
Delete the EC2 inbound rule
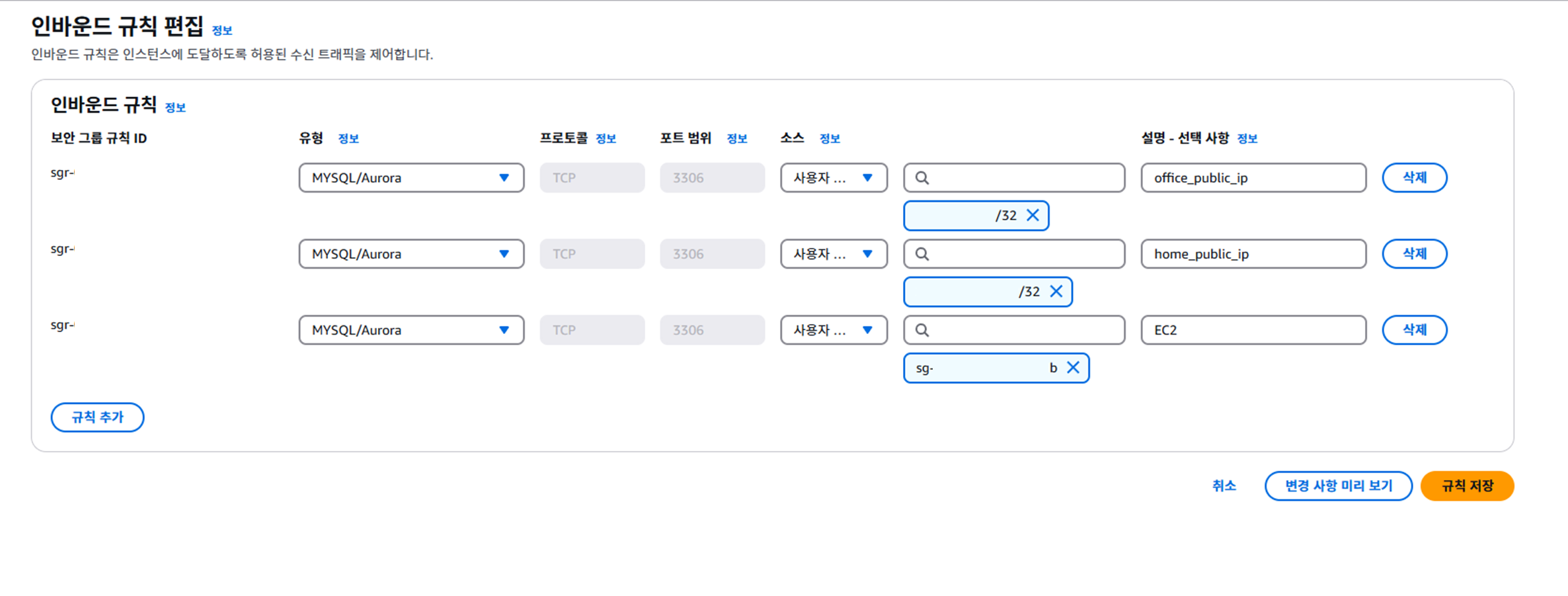(x=1415, y=330)
